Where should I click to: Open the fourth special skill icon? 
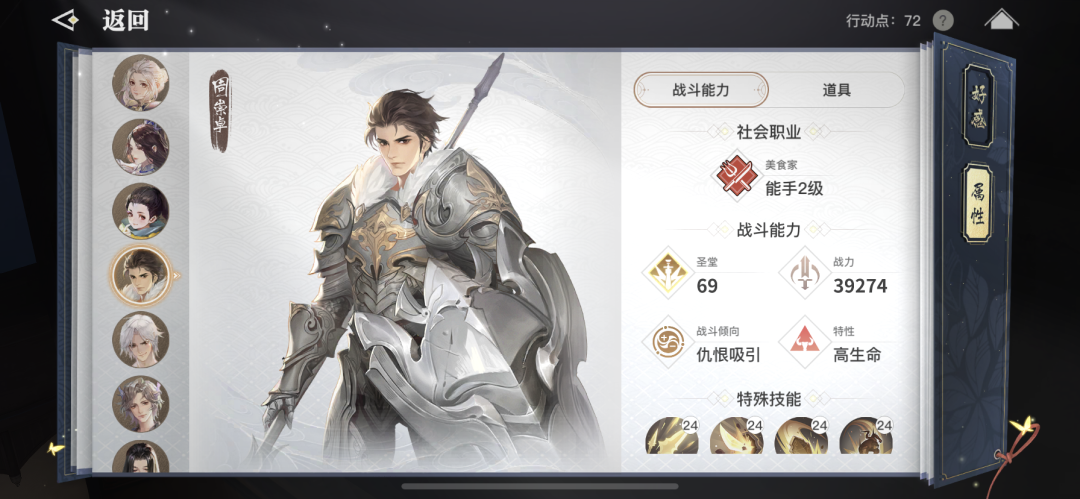(x=866, y=436)
